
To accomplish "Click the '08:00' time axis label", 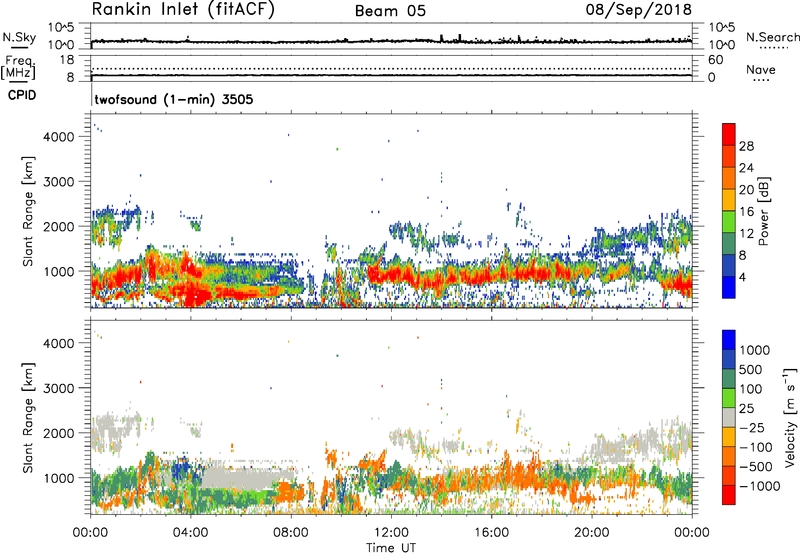I will [x=291, y=533].
